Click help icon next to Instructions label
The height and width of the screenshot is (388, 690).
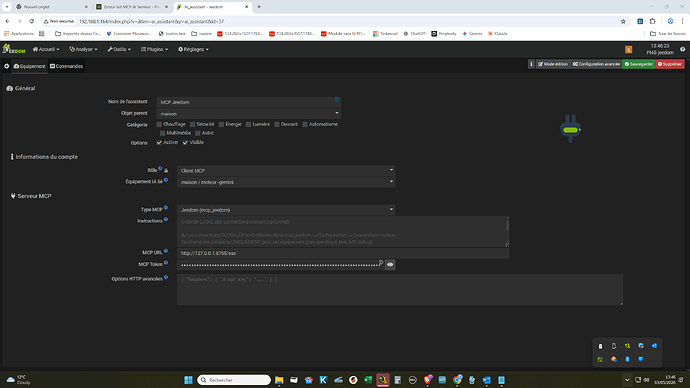point(166,219)
